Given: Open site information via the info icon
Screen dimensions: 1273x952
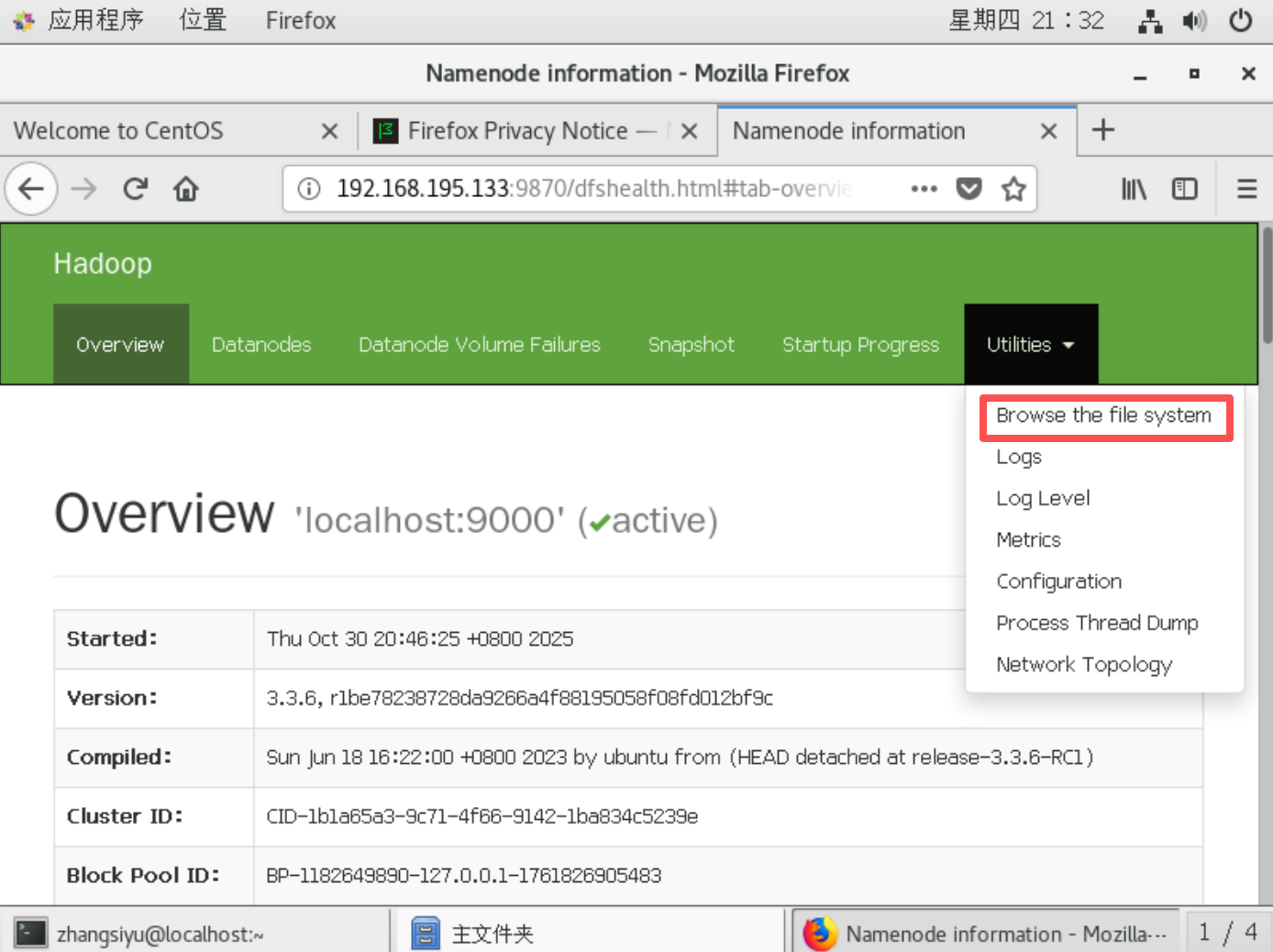Looking at the screenshot, I should 309,188.
